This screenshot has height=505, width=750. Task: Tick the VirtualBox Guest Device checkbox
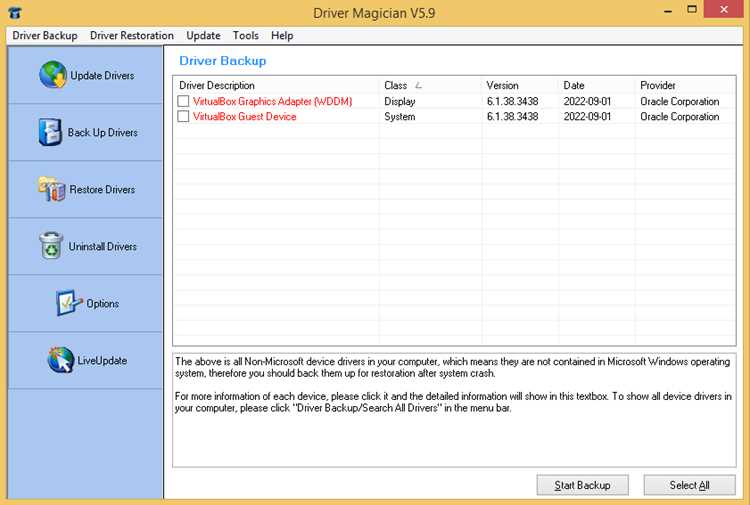[183, 116]
